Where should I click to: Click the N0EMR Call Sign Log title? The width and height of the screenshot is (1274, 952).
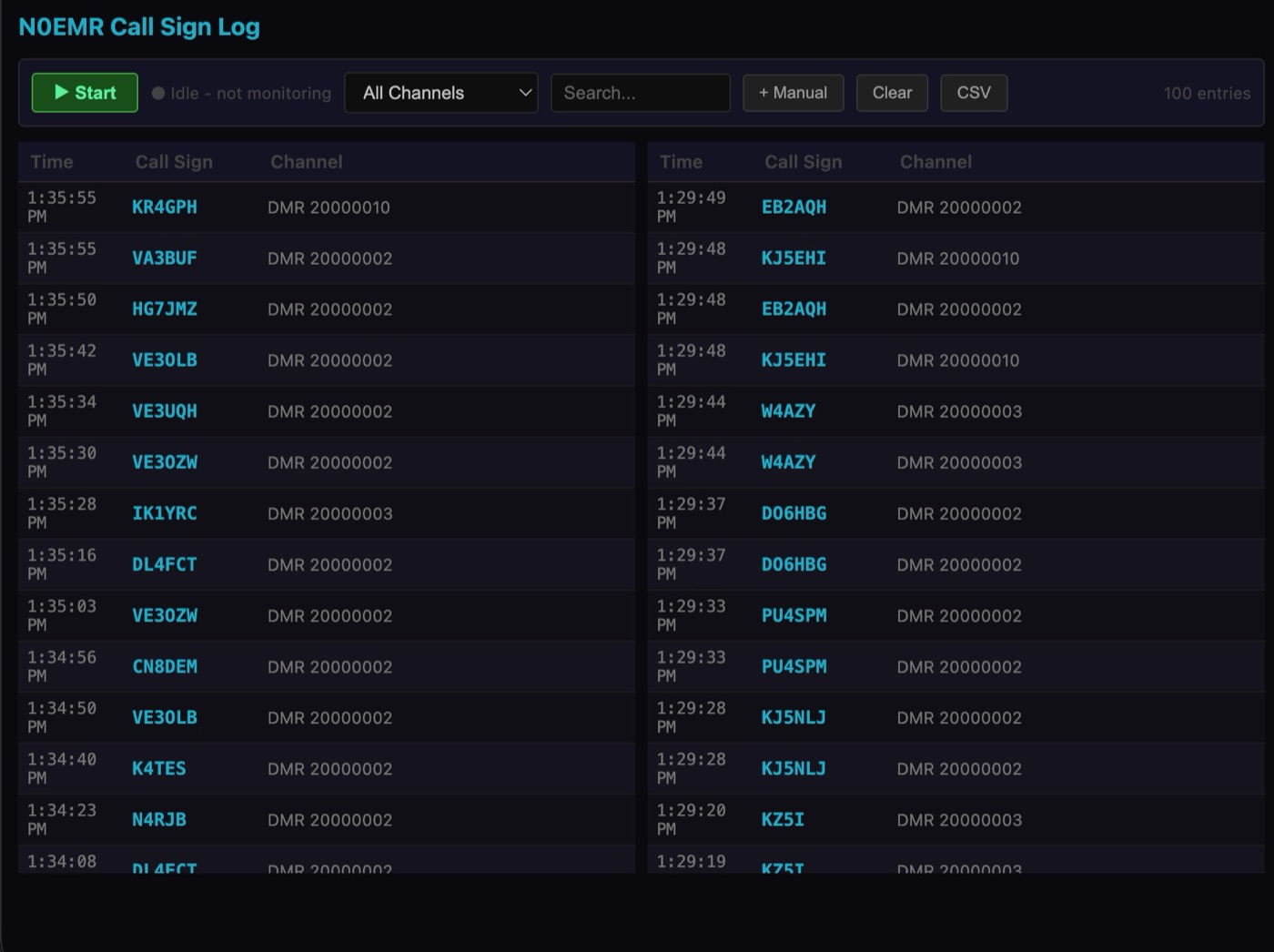(139, 27)
